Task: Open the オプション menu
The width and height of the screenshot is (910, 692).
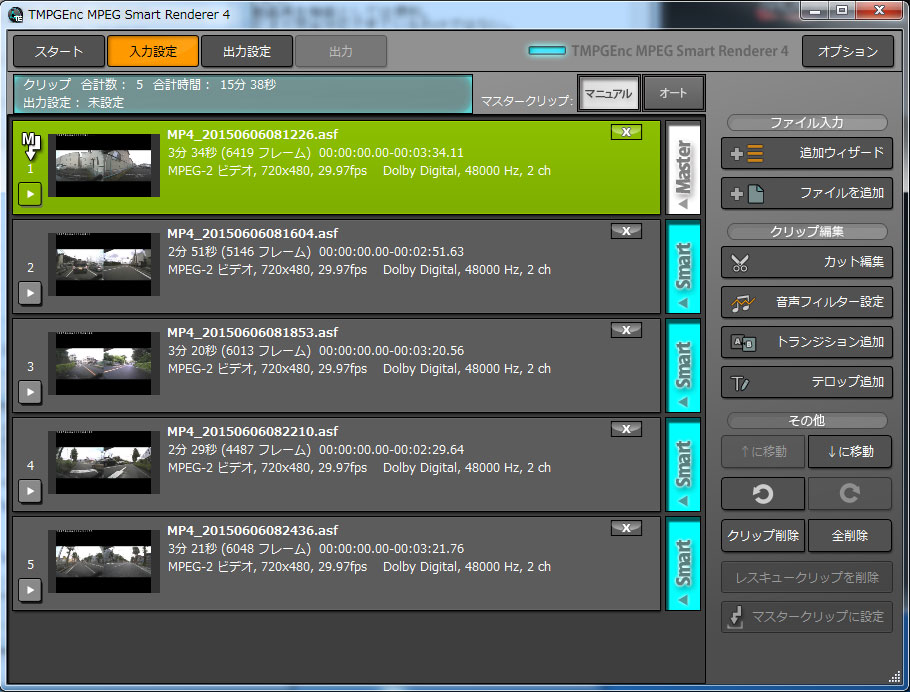Action: click(x=848, y=51)
